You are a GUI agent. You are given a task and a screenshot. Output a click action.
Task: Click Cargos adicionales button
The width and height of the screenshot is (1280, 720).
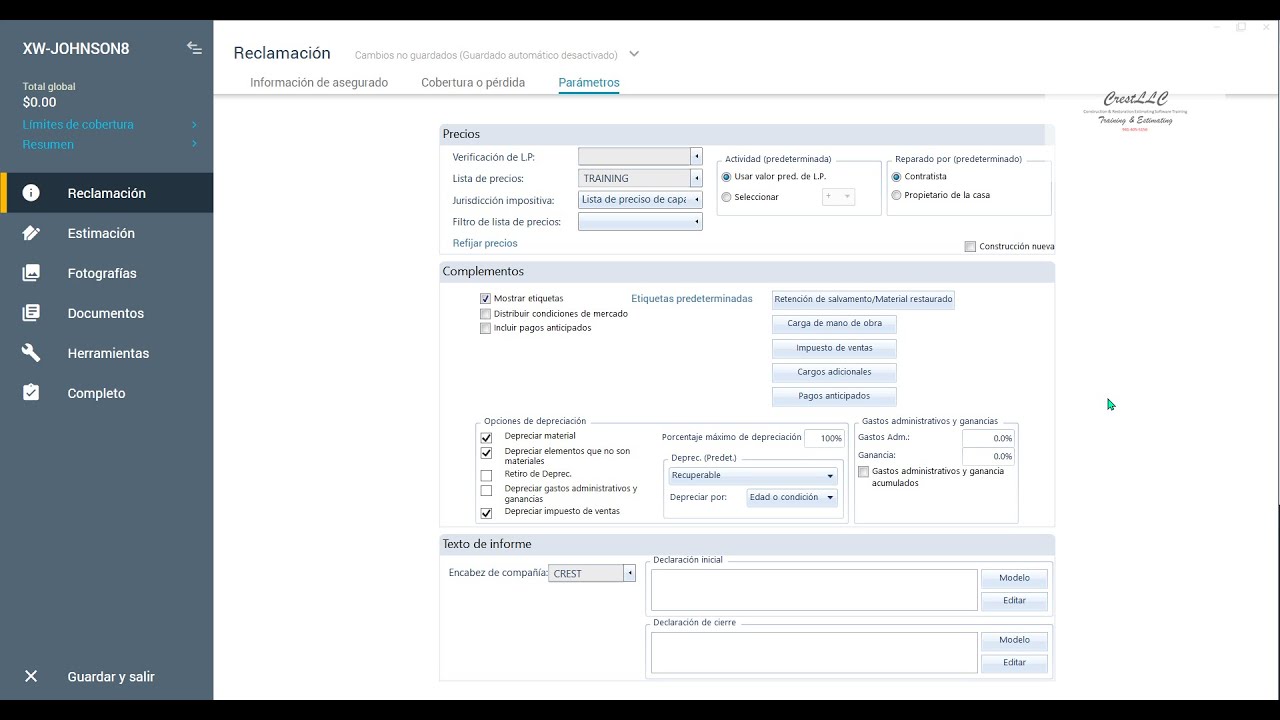click(x=834, y=372)
